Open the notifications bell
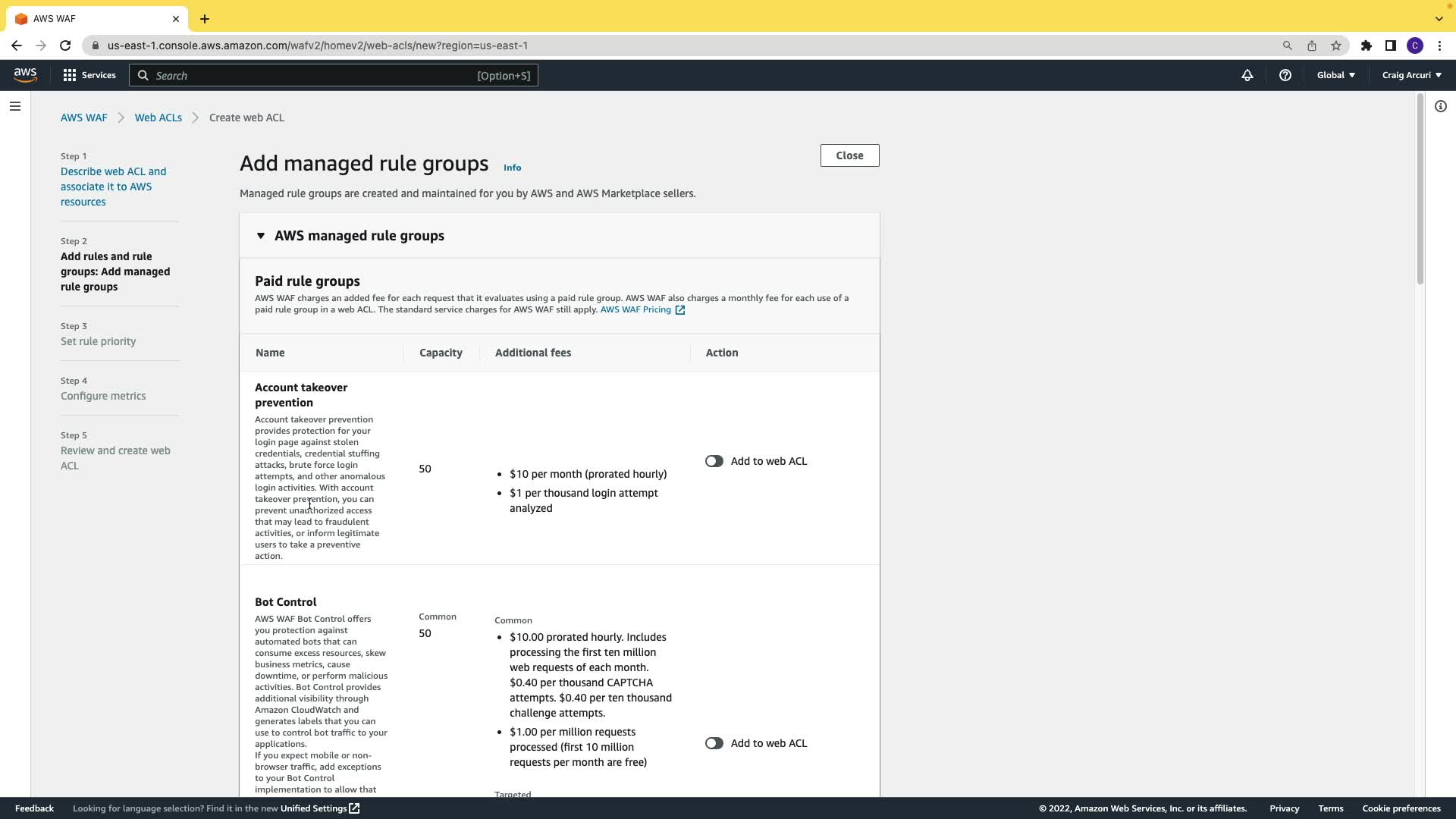 pos(1247,75)
